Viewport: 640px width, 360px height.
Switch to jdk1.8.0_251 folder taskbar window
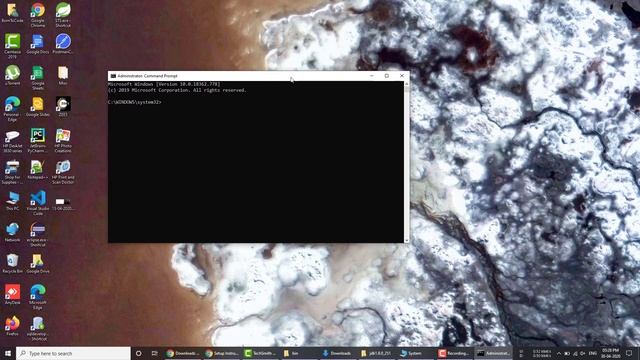(x=377, y=353)
